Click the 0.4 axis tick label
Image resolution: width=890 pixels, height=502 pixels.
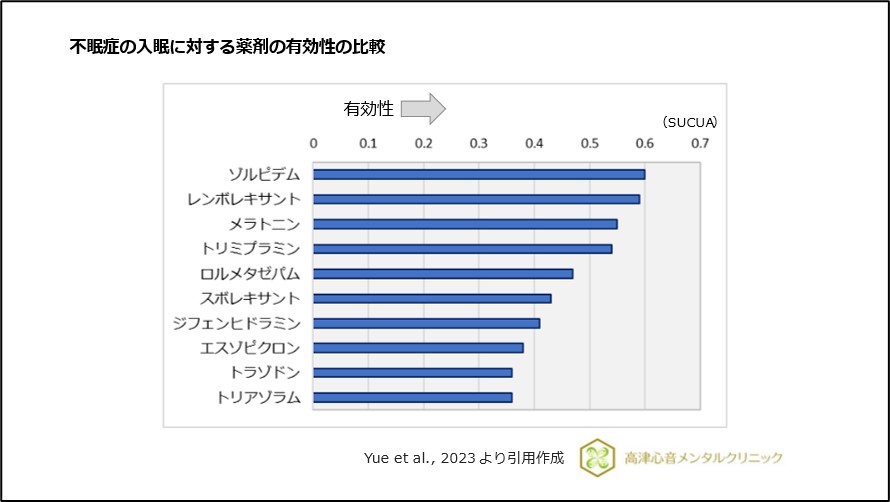[x=534, y=143]
